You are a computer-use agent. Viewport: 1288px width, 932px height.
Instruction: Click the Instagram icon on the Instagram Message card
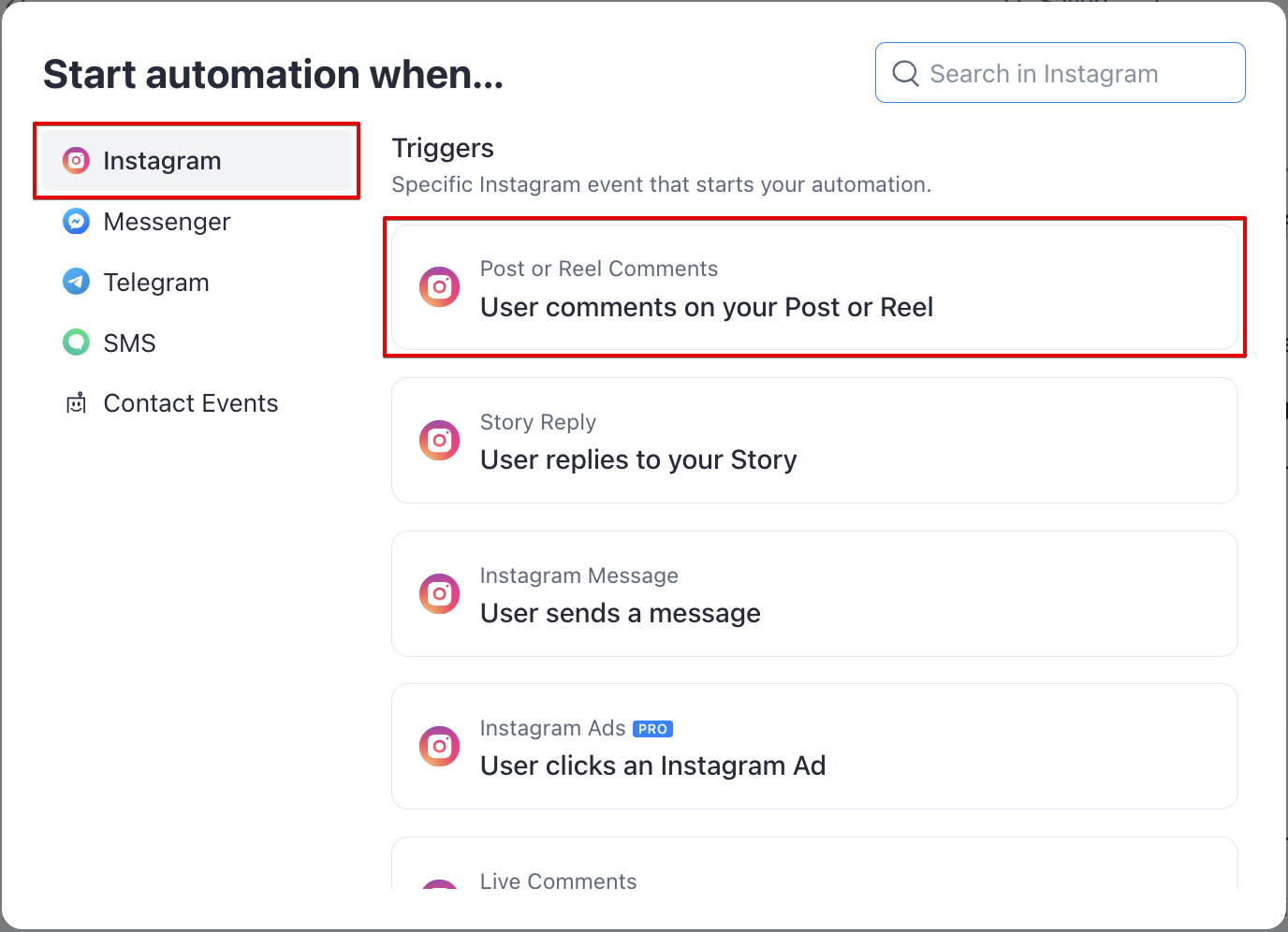point(439,593)
